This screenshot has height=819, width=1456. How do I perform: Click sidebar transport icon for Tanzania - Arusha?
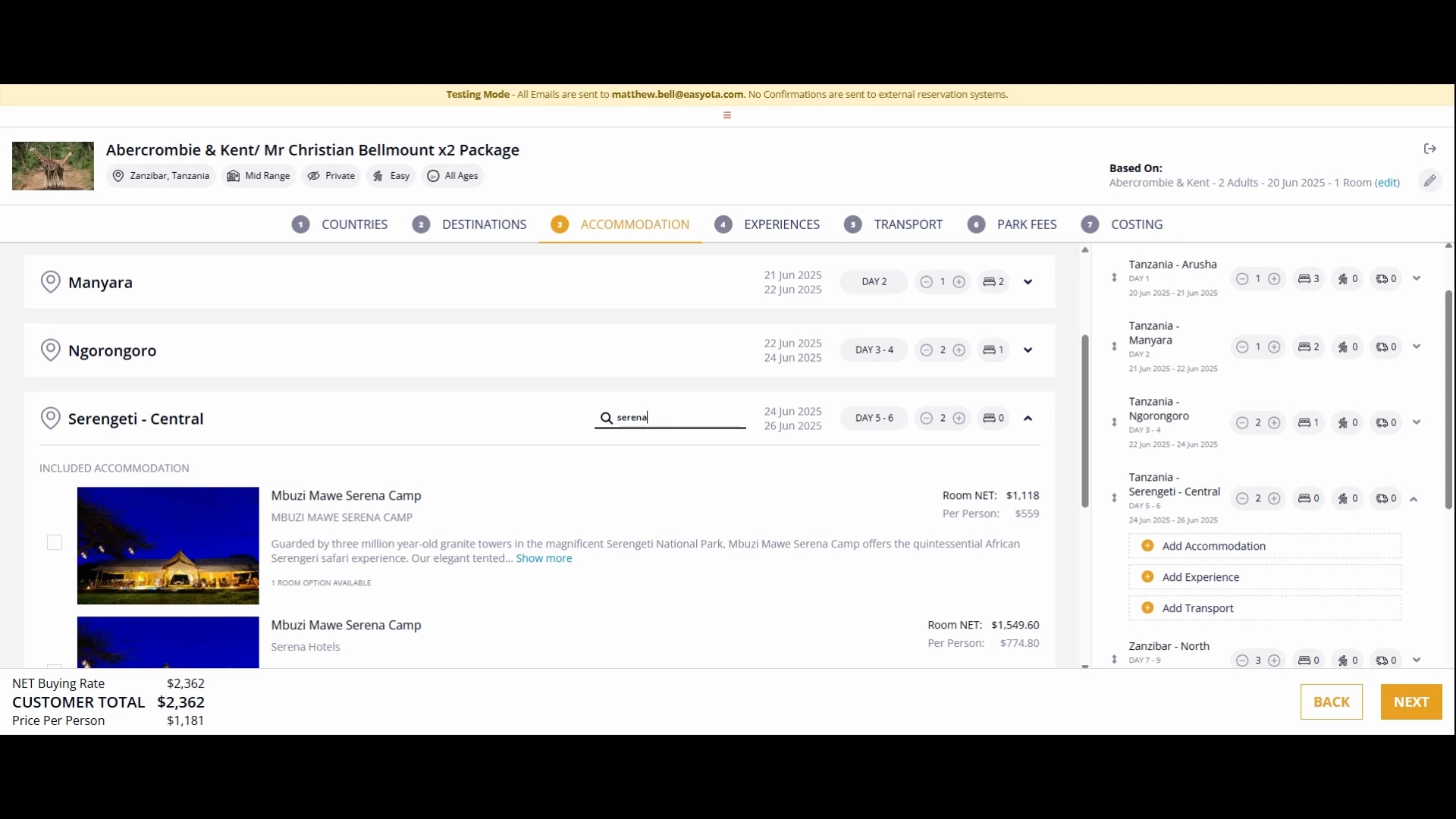point(1382,279)
